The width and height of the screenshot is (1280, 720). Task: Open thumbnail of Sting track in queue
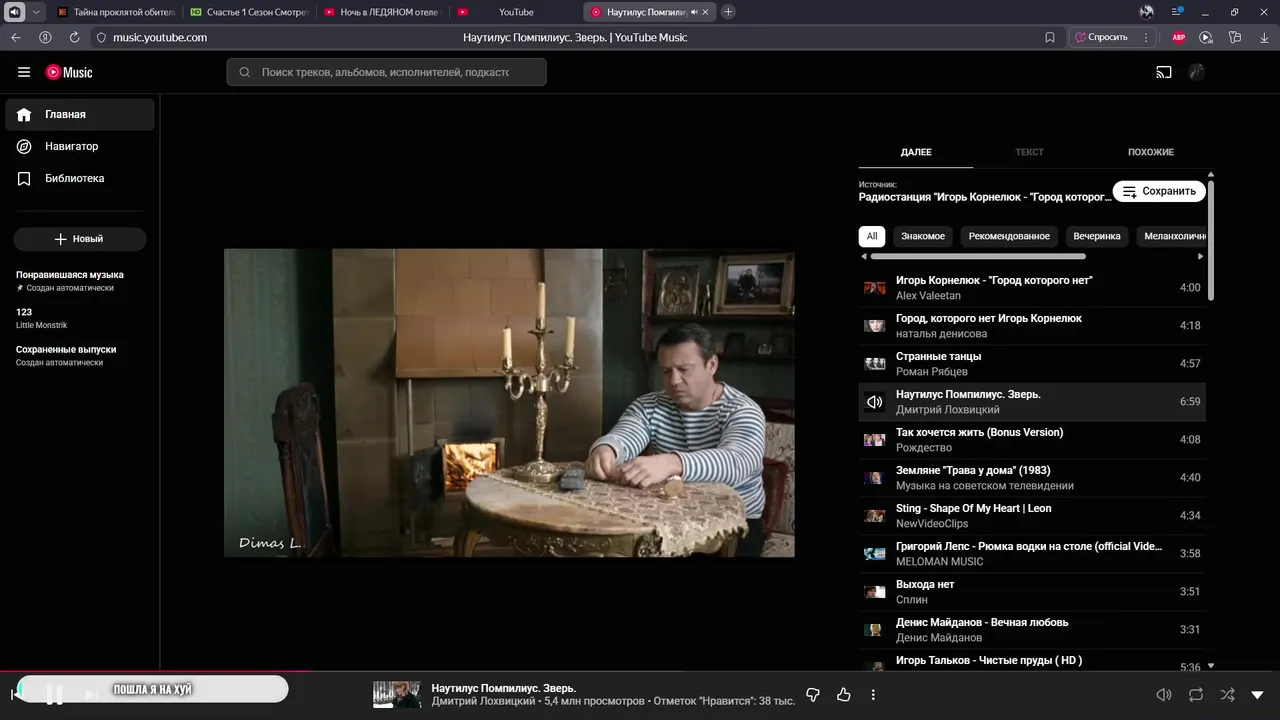[x=875, y=516]
